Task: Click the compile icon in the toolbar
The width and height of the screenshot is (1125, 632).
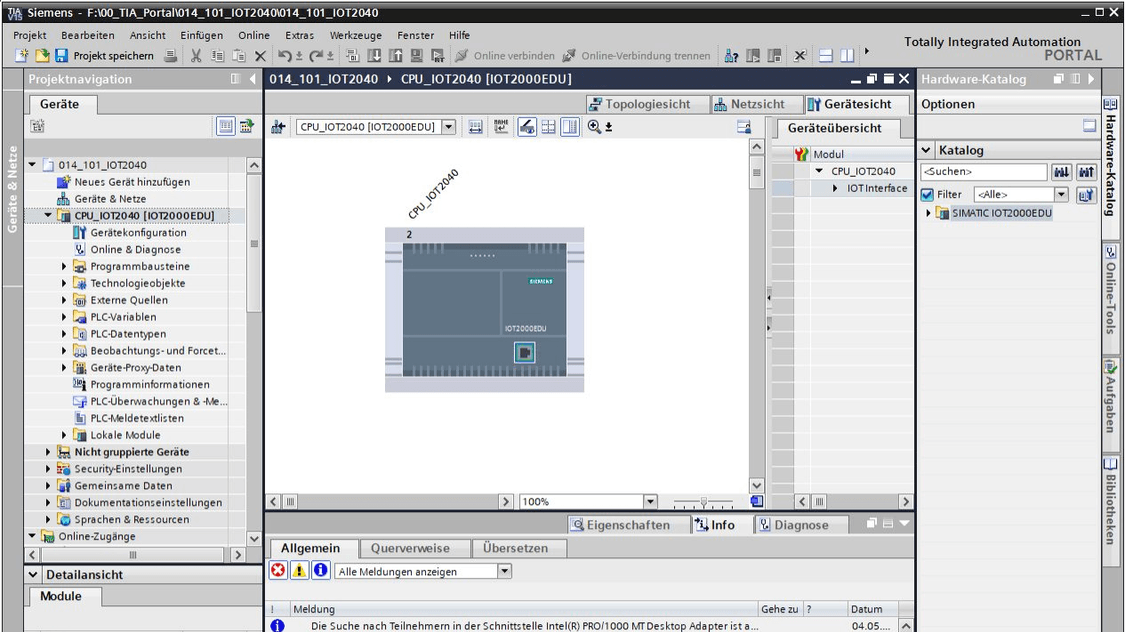Action: tap(352, 55)
